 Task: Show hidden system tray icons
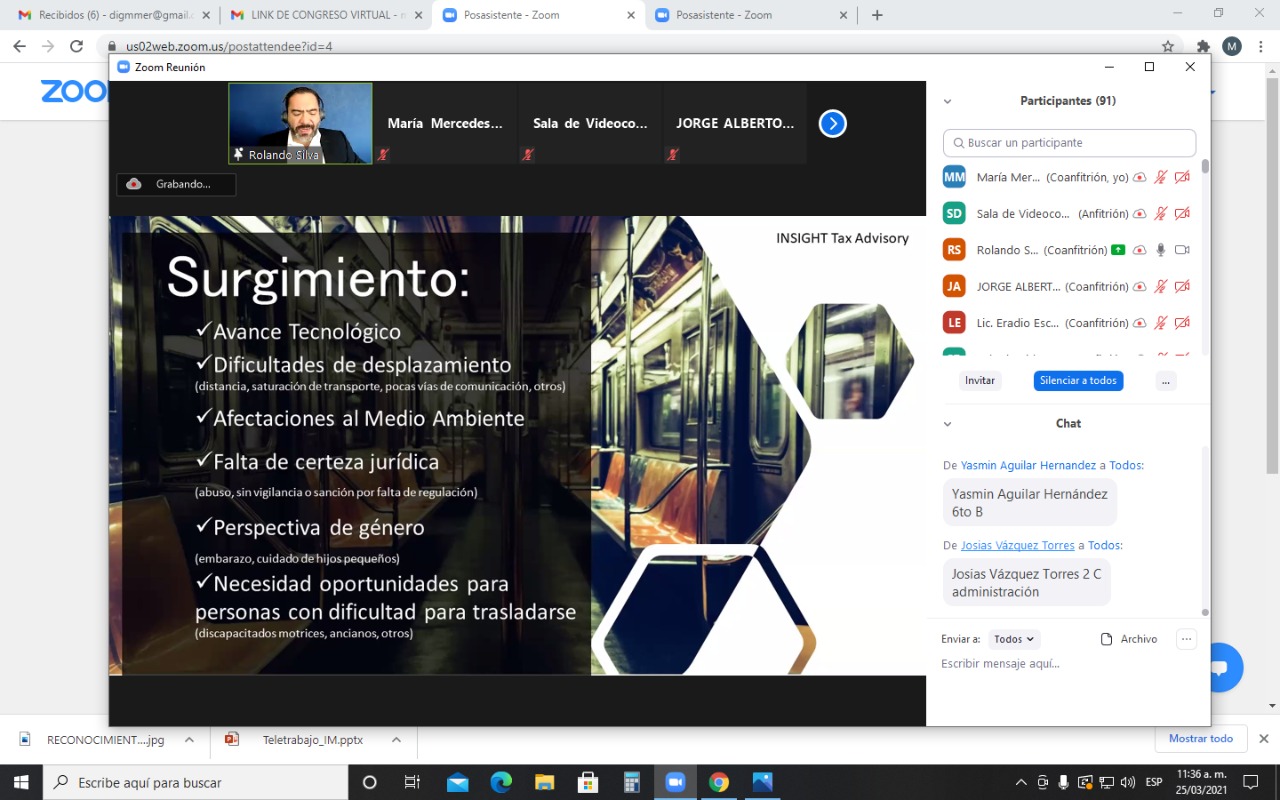[x=1021, y=782]
